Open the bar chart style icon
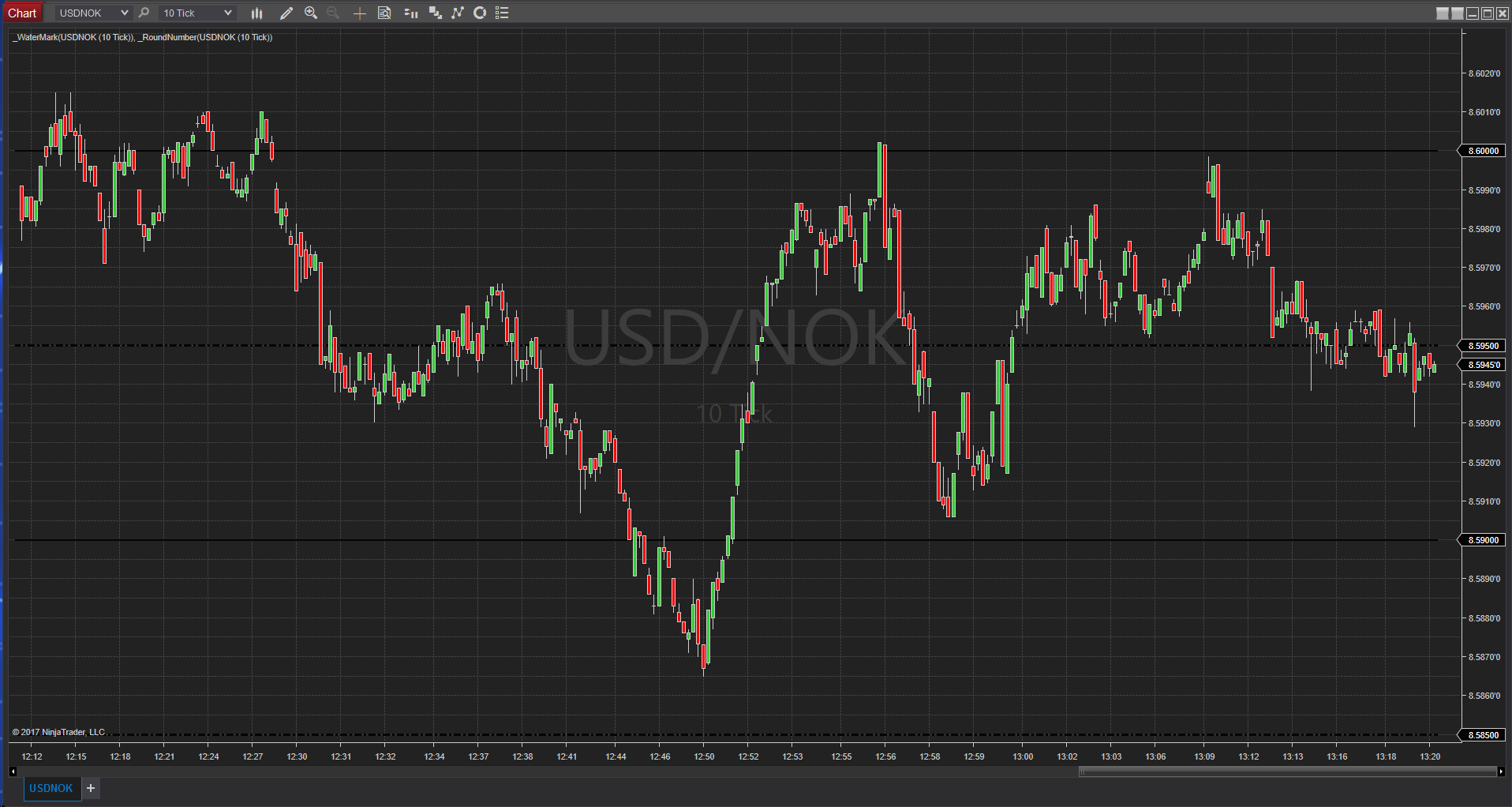Screen dimensions: 1512x807 (256, 13)
